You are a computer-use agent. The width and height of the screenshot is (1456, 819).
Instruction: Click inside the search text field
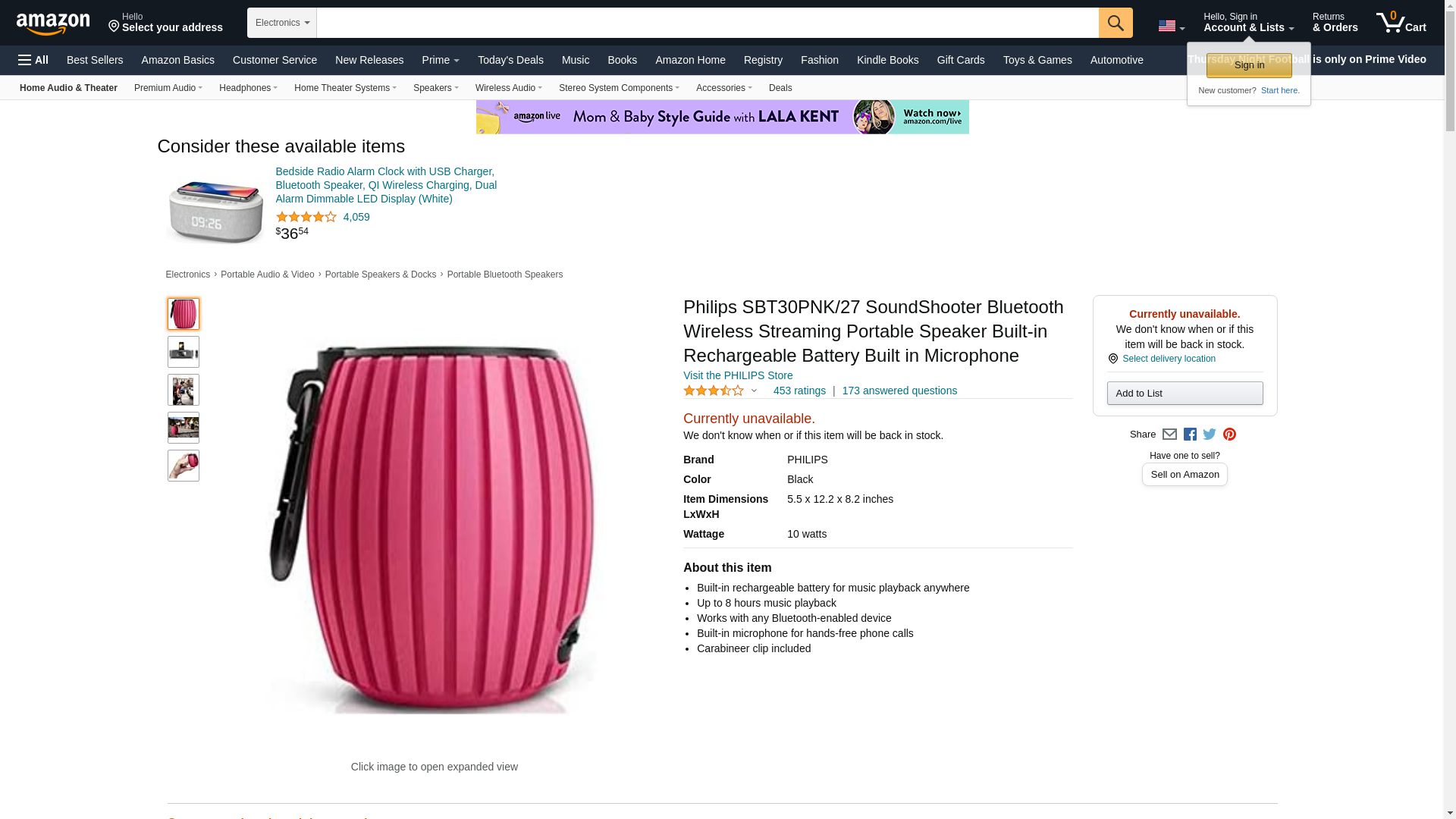click(x=707, y=23)
